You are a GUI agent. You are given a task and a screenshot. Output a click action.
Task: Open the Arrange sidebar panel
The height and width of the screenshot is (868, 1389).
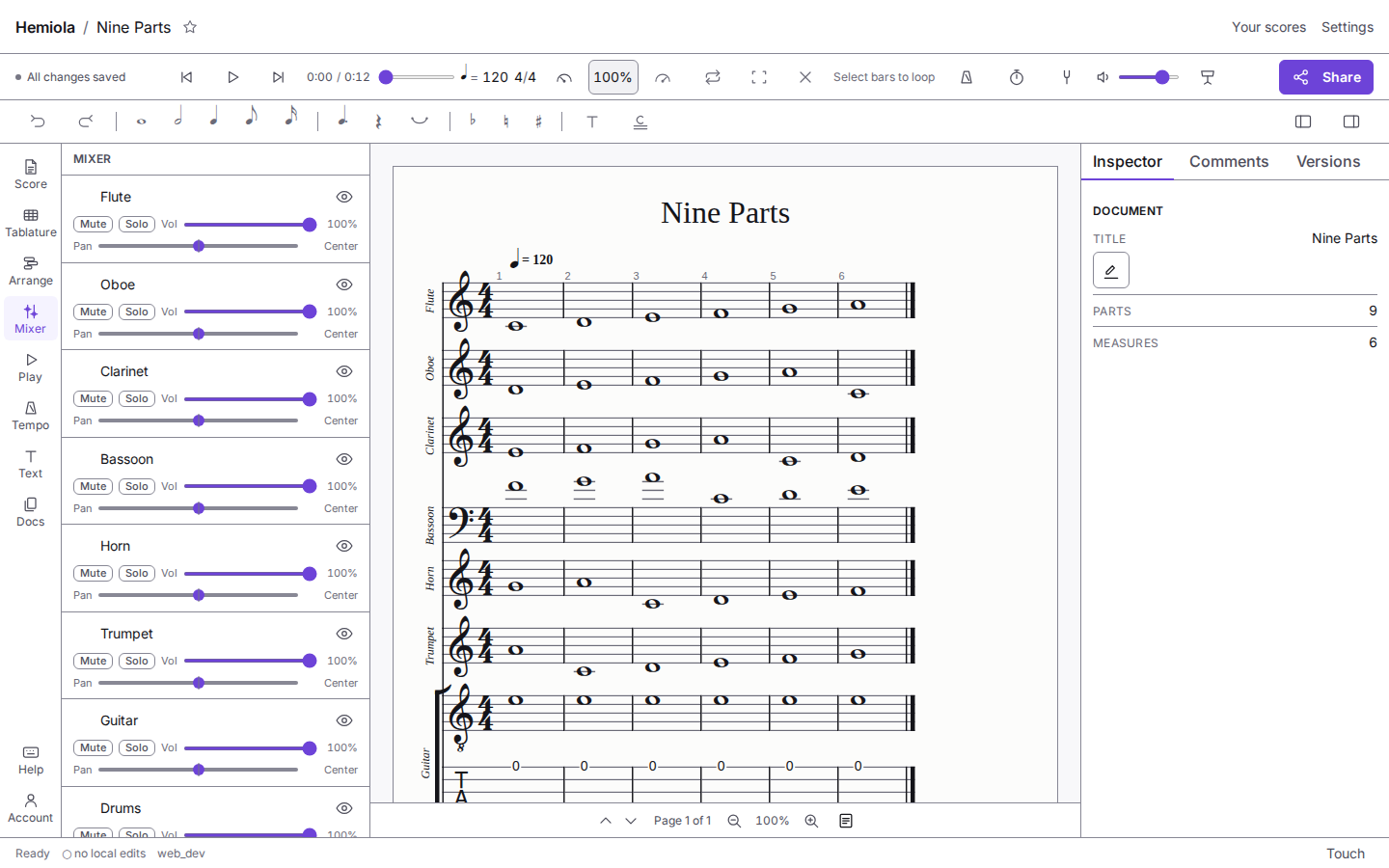[31, 271]
